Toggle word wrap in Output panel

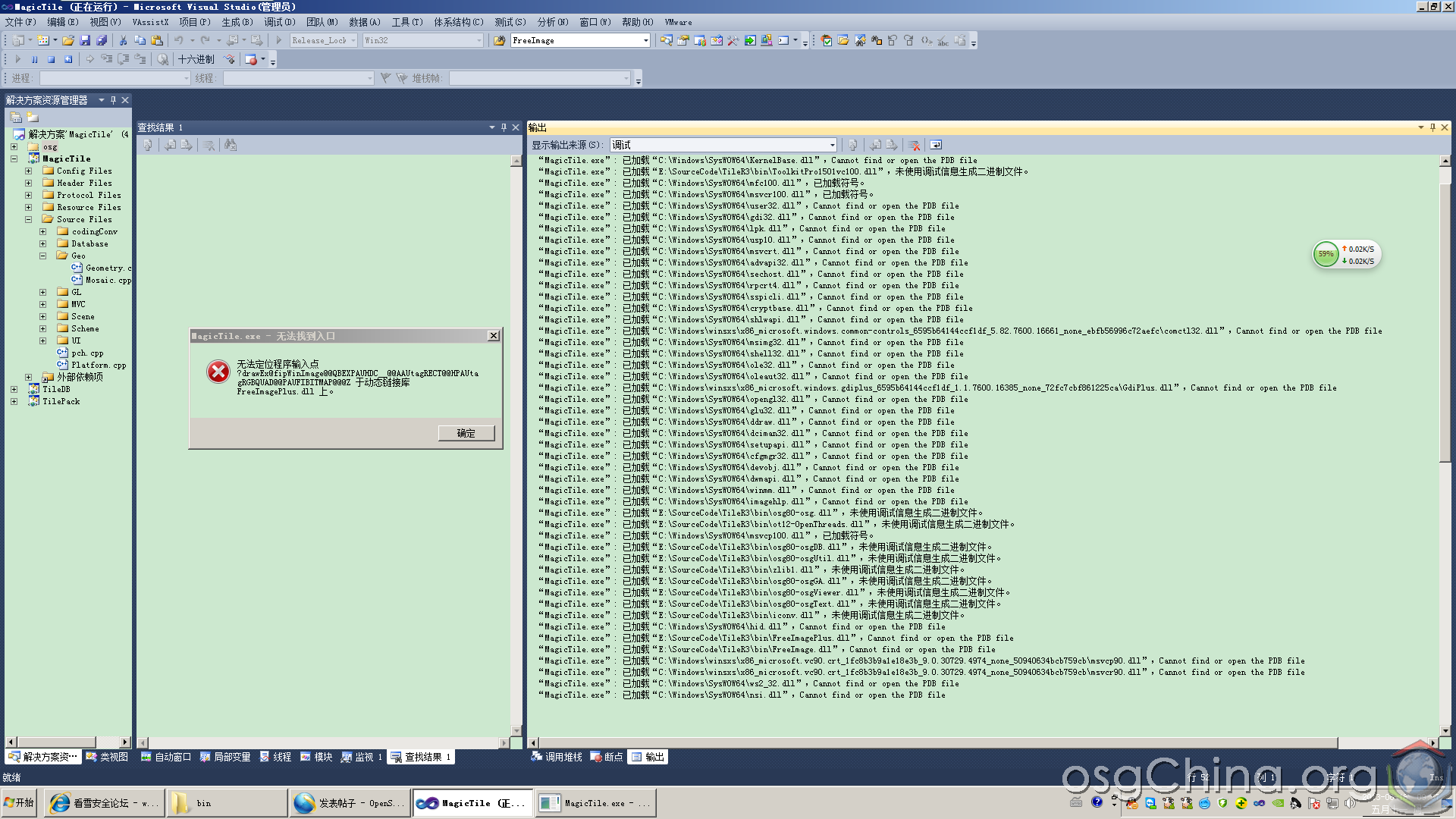coord(936,145)
